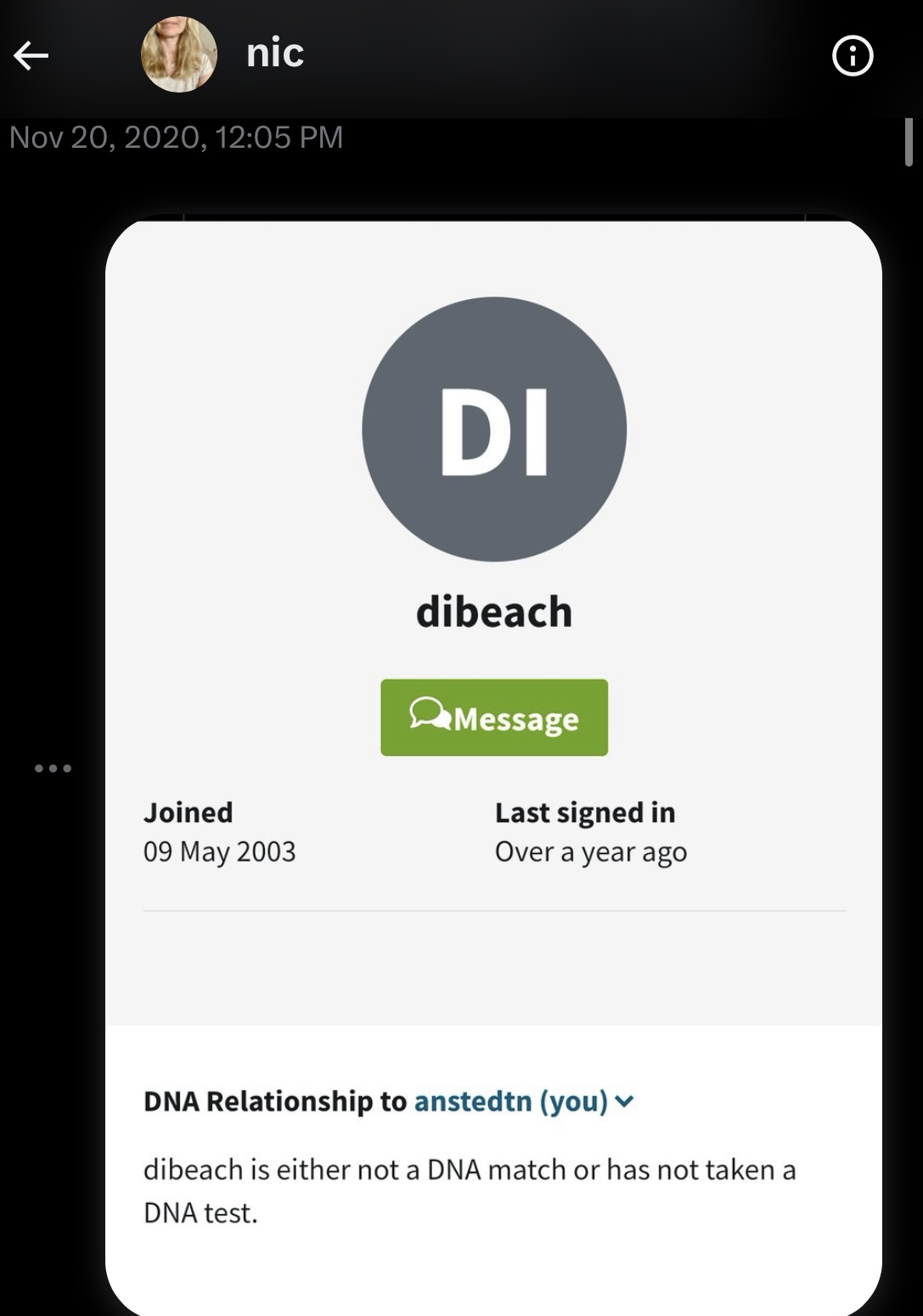Click the dibeach username

click(494, 612)
